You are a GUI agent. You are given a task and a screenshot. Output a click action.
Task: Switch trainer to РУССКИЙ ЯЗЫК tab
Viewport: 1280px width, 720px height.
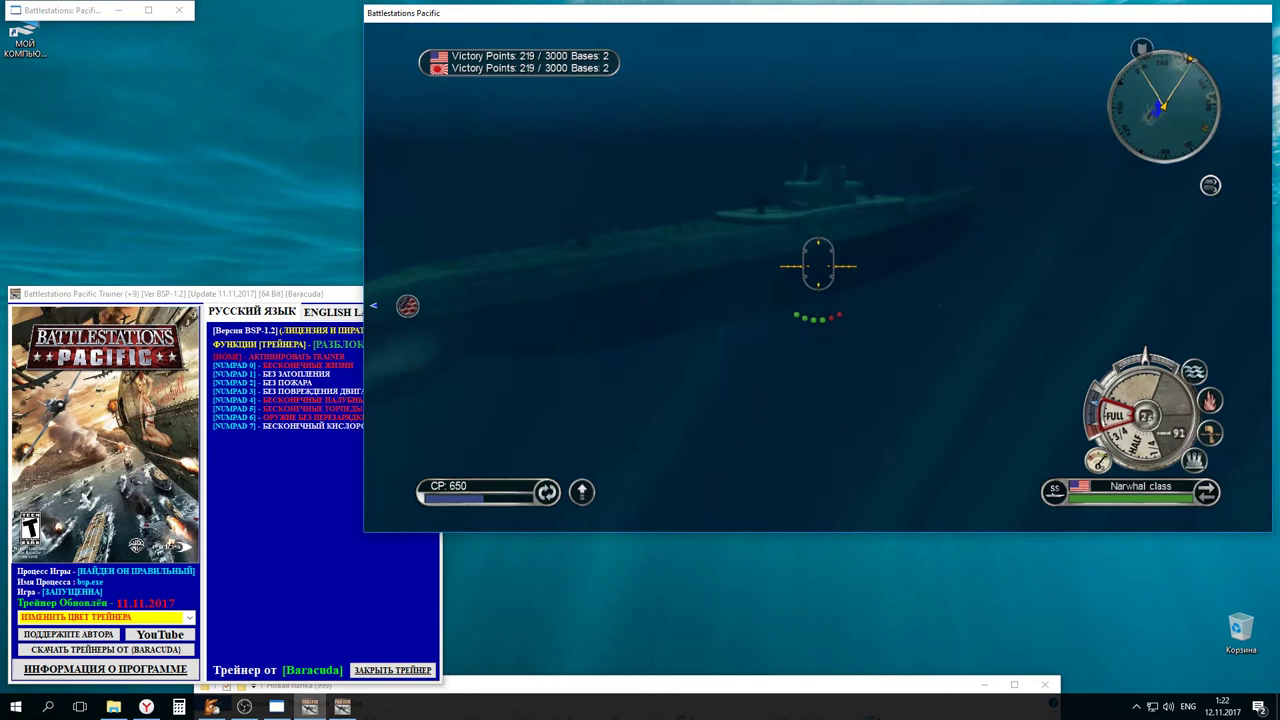pos(252,311)
